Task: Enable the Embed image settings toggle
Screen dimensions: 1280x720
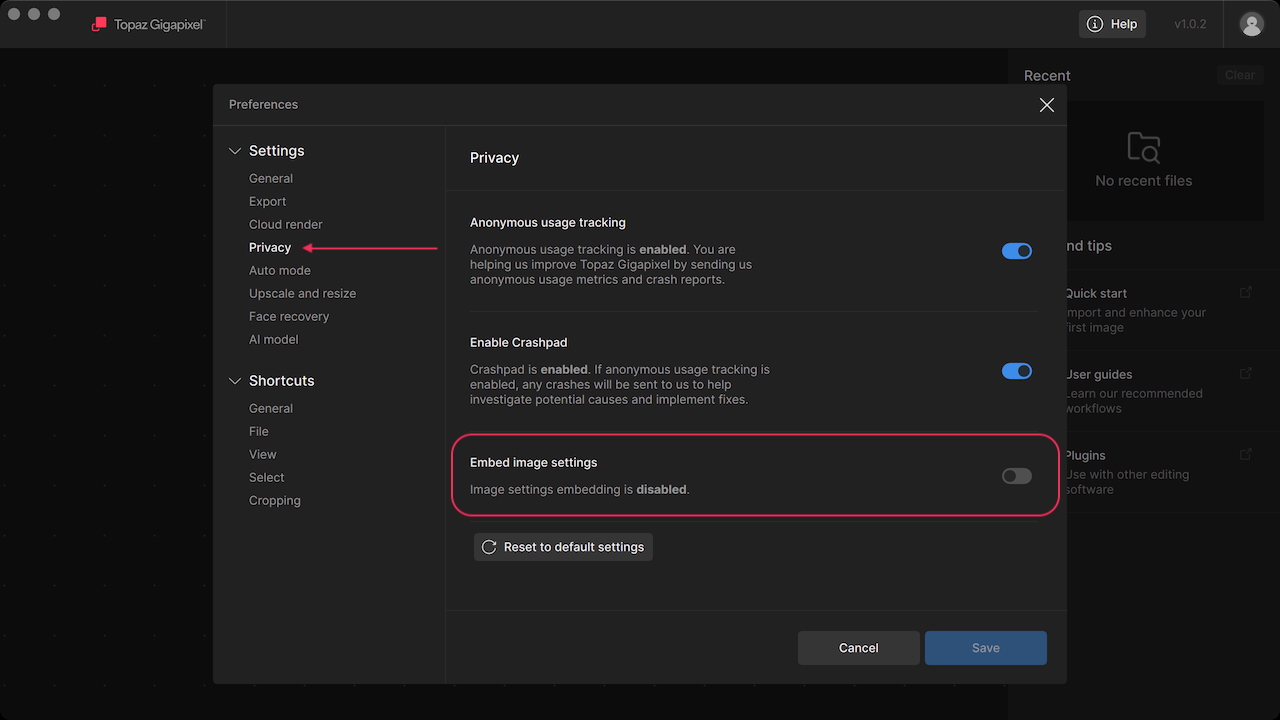Action: tap(1016, 476)
